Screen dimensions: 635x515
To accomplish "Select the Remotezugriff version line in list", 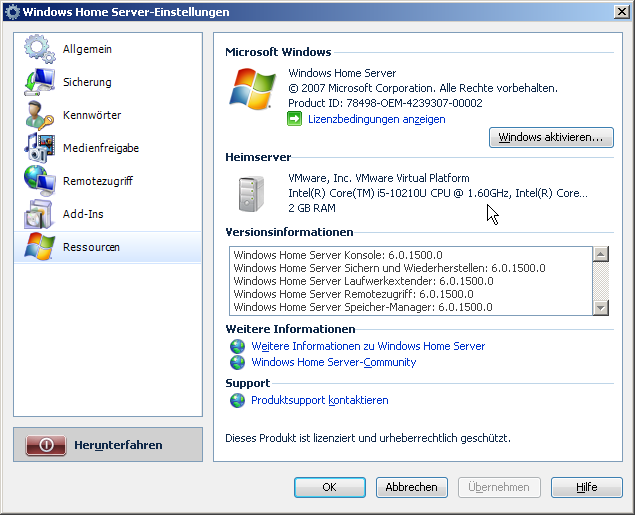I will [353, 294].
